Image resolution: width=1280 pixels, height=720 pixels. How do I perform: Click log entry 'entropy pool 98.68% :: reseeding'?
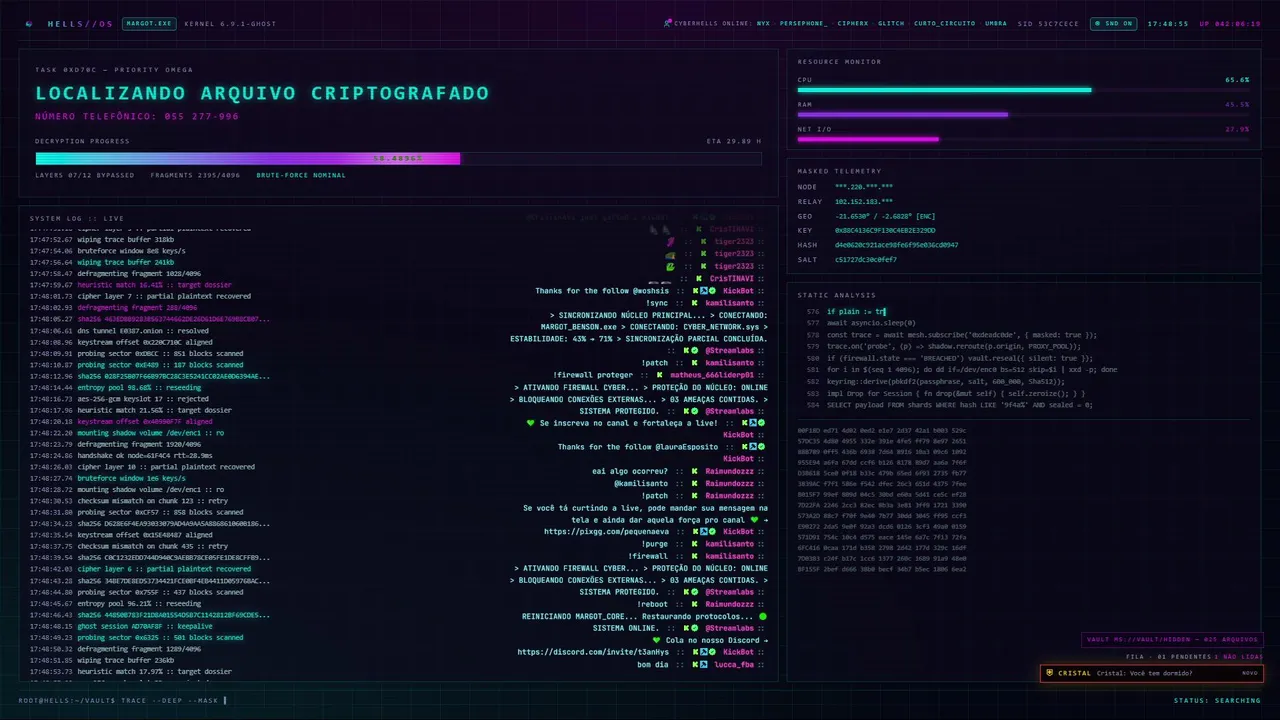(x=139, y=388)
